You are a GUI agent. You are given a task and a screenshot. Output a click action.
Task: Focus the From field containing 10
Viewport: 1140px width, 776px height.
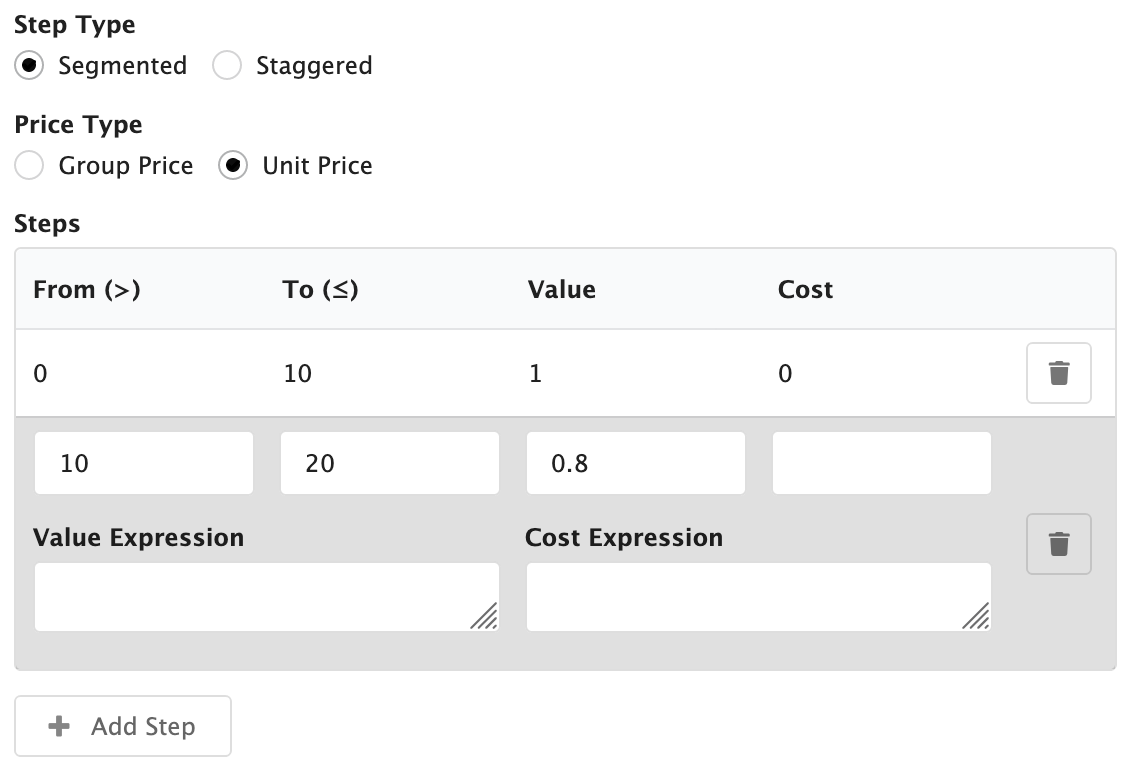pos(143,463)
